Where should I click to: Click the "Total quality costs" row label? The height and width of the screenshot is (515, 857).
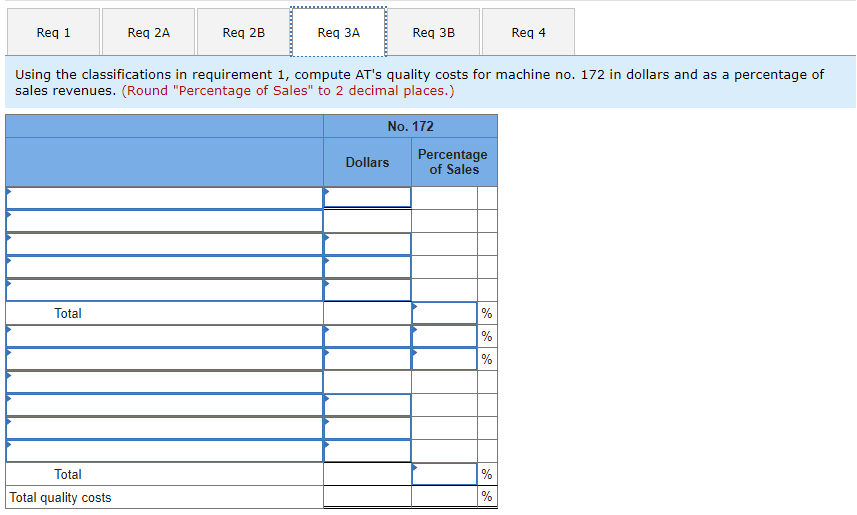point(60,498)
